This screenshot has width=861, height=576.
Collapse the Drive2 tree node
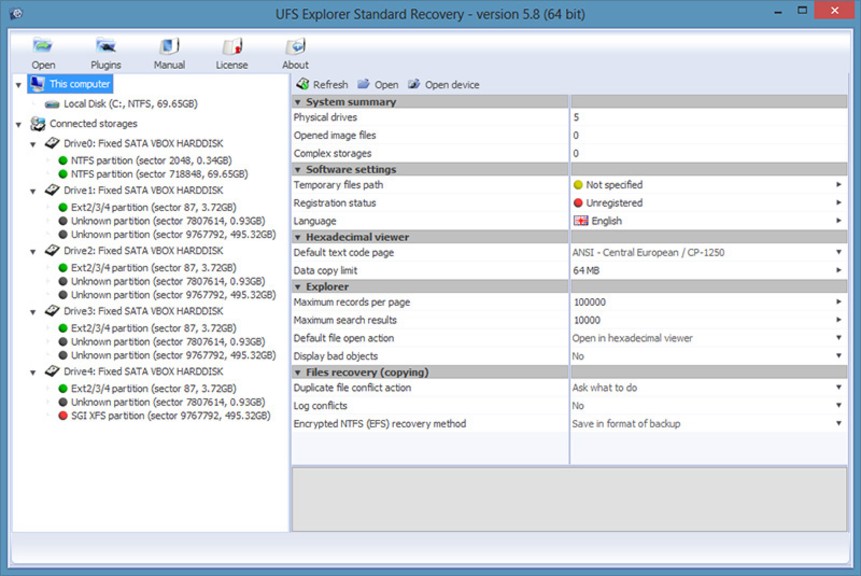tap(34, 252)
